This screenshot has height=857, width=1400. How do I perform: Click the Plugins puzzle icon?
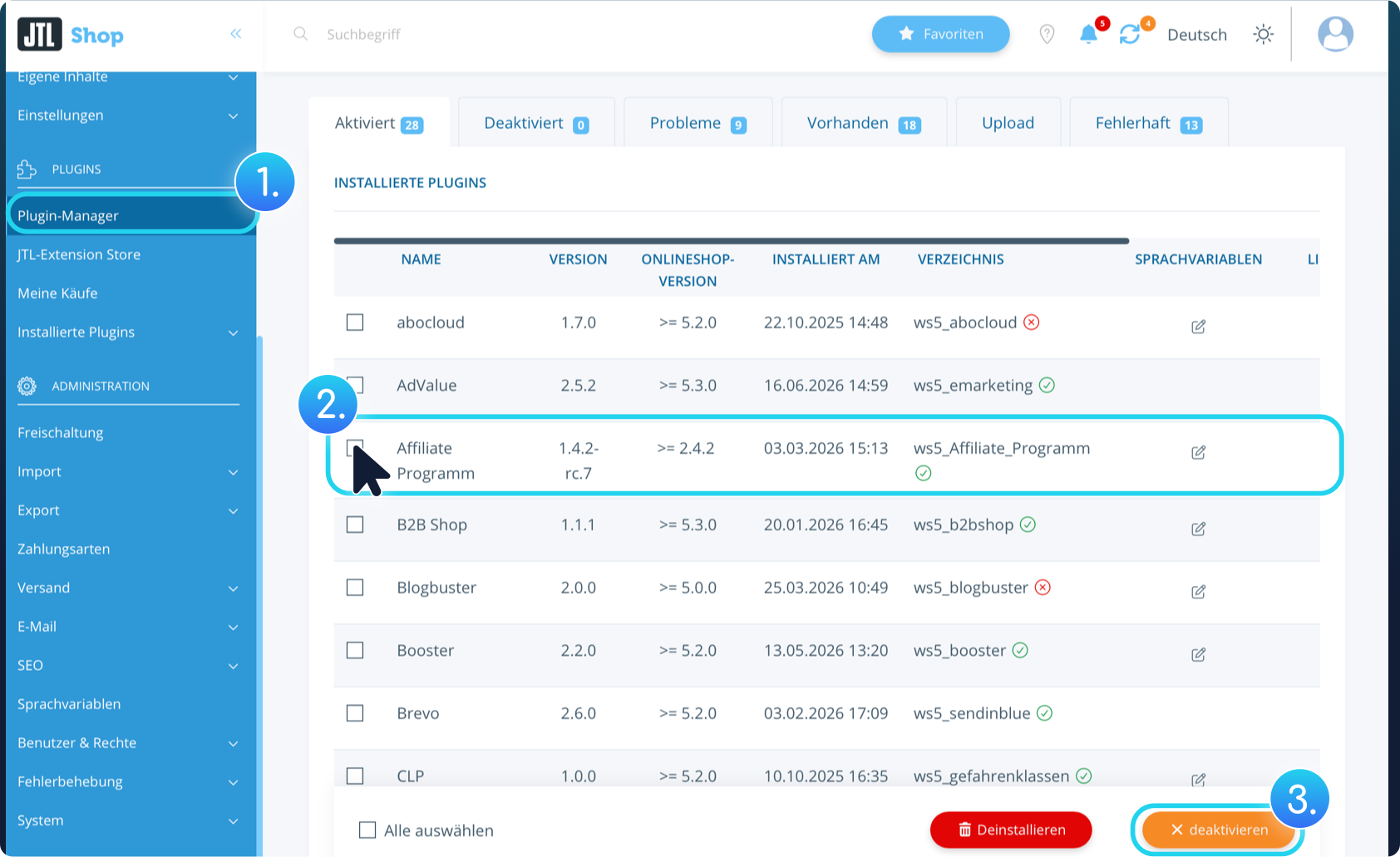pos(27,169)
